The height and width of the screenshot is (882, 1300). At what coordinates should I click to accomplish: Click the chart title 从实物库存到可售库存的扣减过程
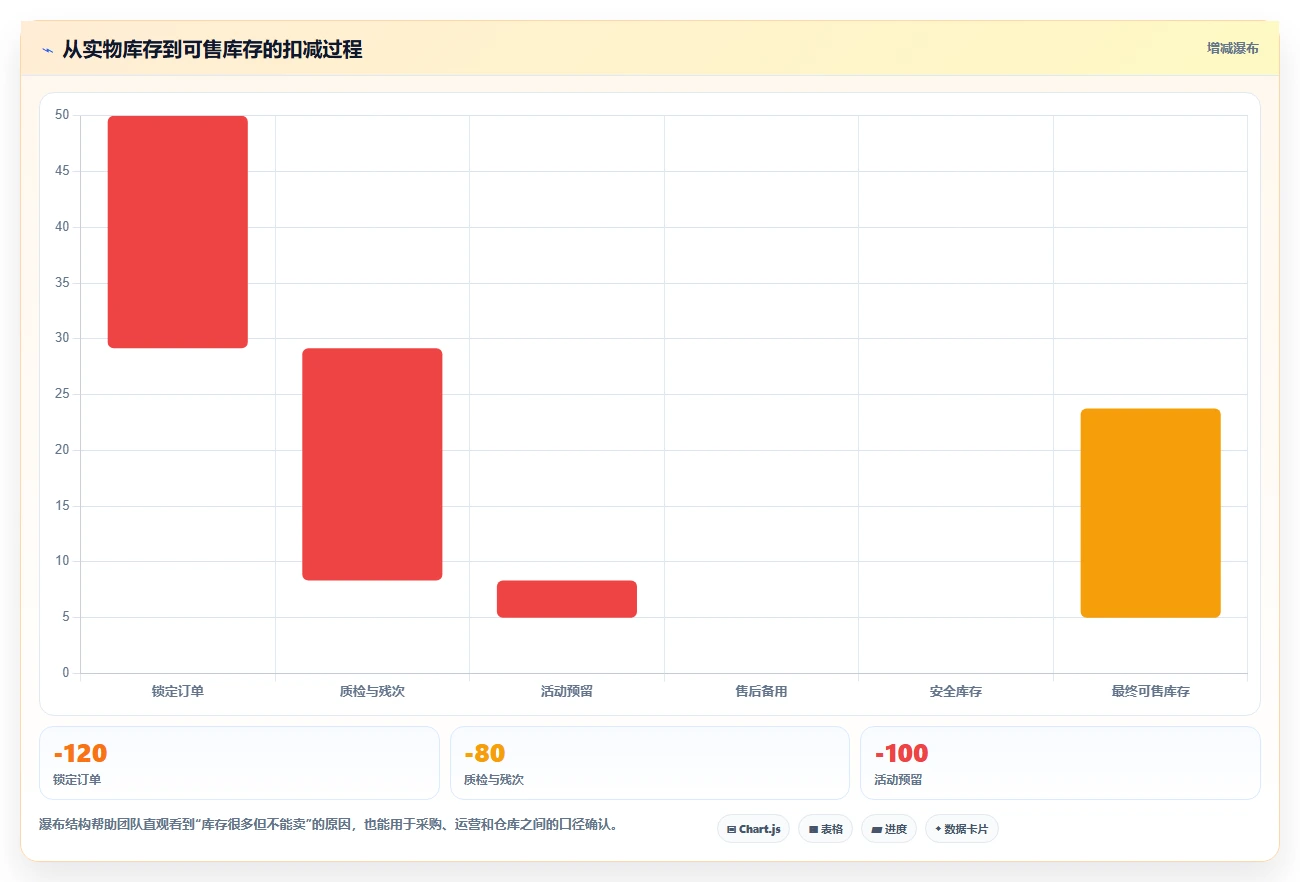212,49
